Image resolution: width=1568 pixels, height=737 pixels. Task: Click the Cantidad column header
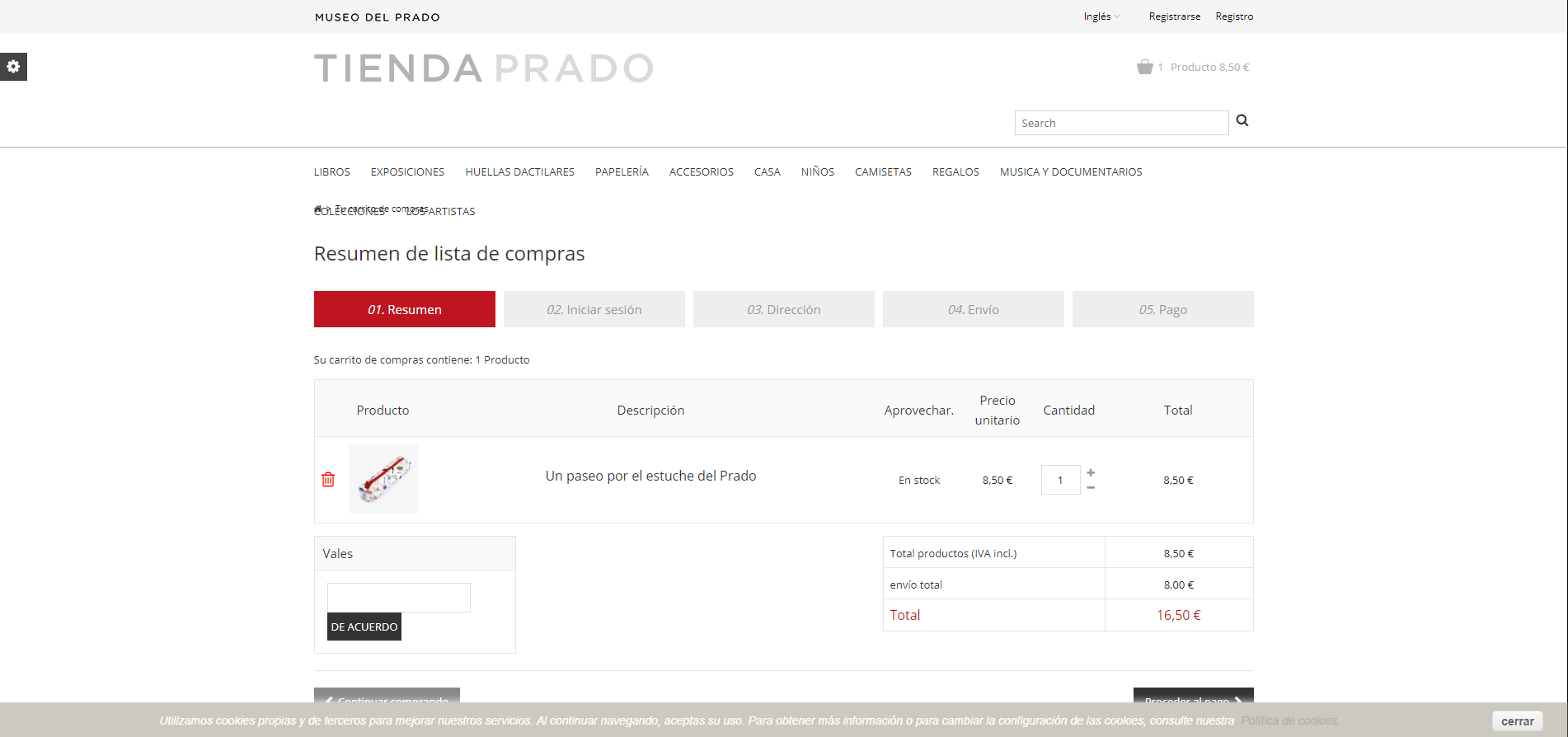pos(1069,410)
